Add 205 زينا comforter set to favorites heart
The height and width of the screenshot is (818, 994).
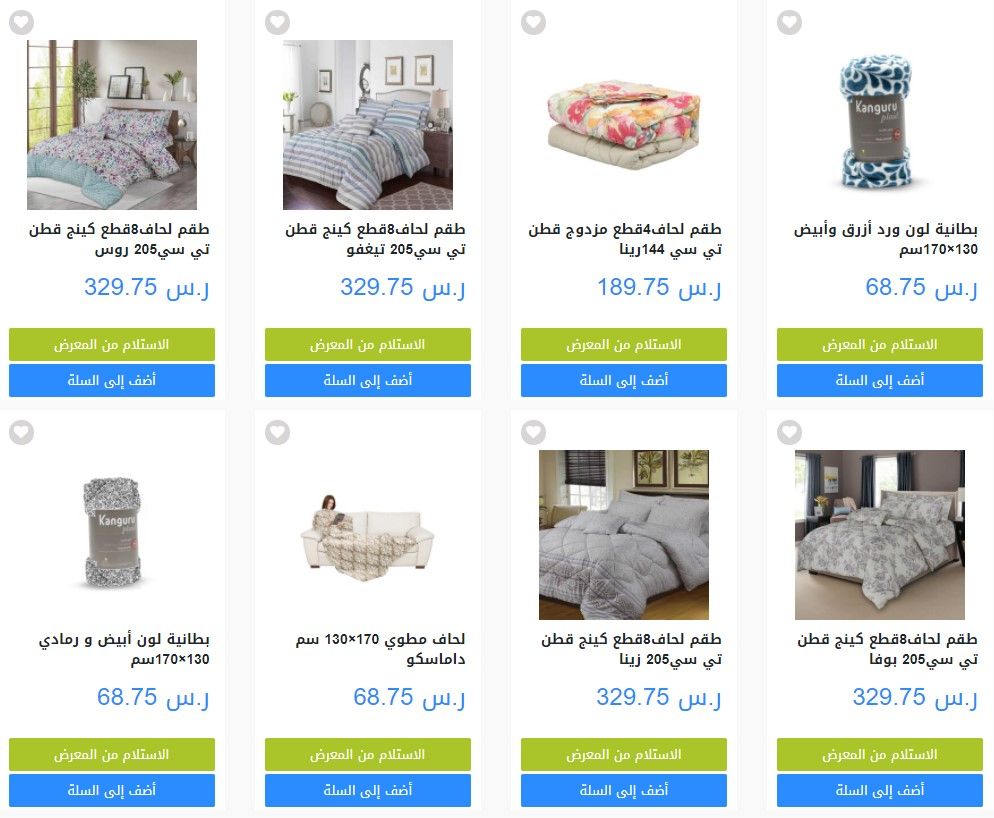click(x=534, y=432)
